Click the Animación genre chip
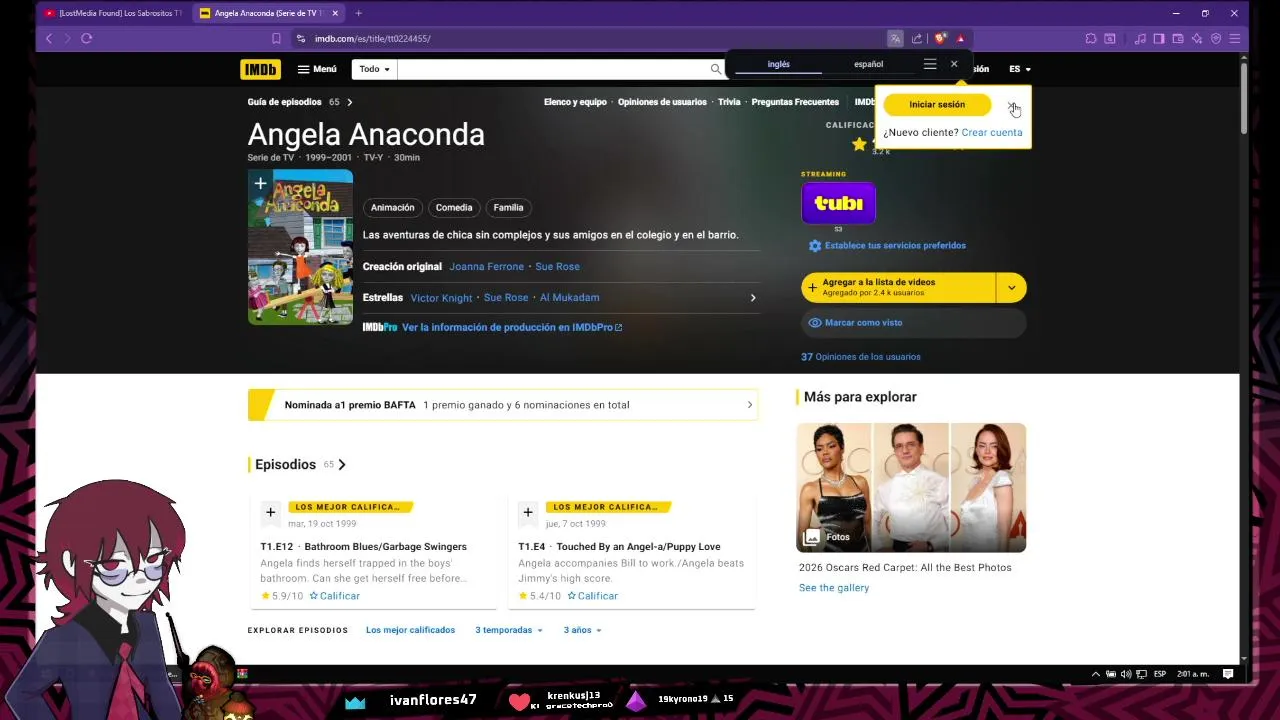 coord(393,207)
